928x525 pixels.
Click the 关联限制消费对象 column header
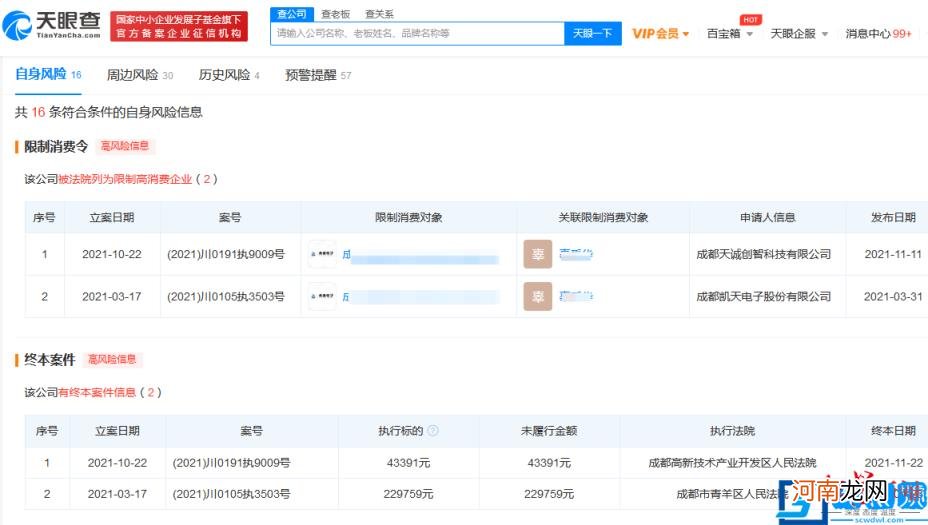603,217
